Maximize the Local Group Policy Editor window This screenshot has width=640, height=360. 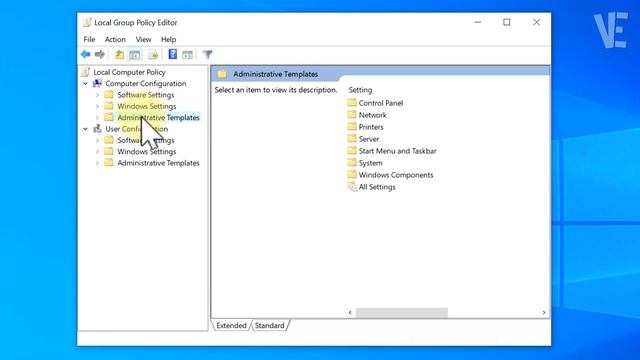(x=507, y=22)
